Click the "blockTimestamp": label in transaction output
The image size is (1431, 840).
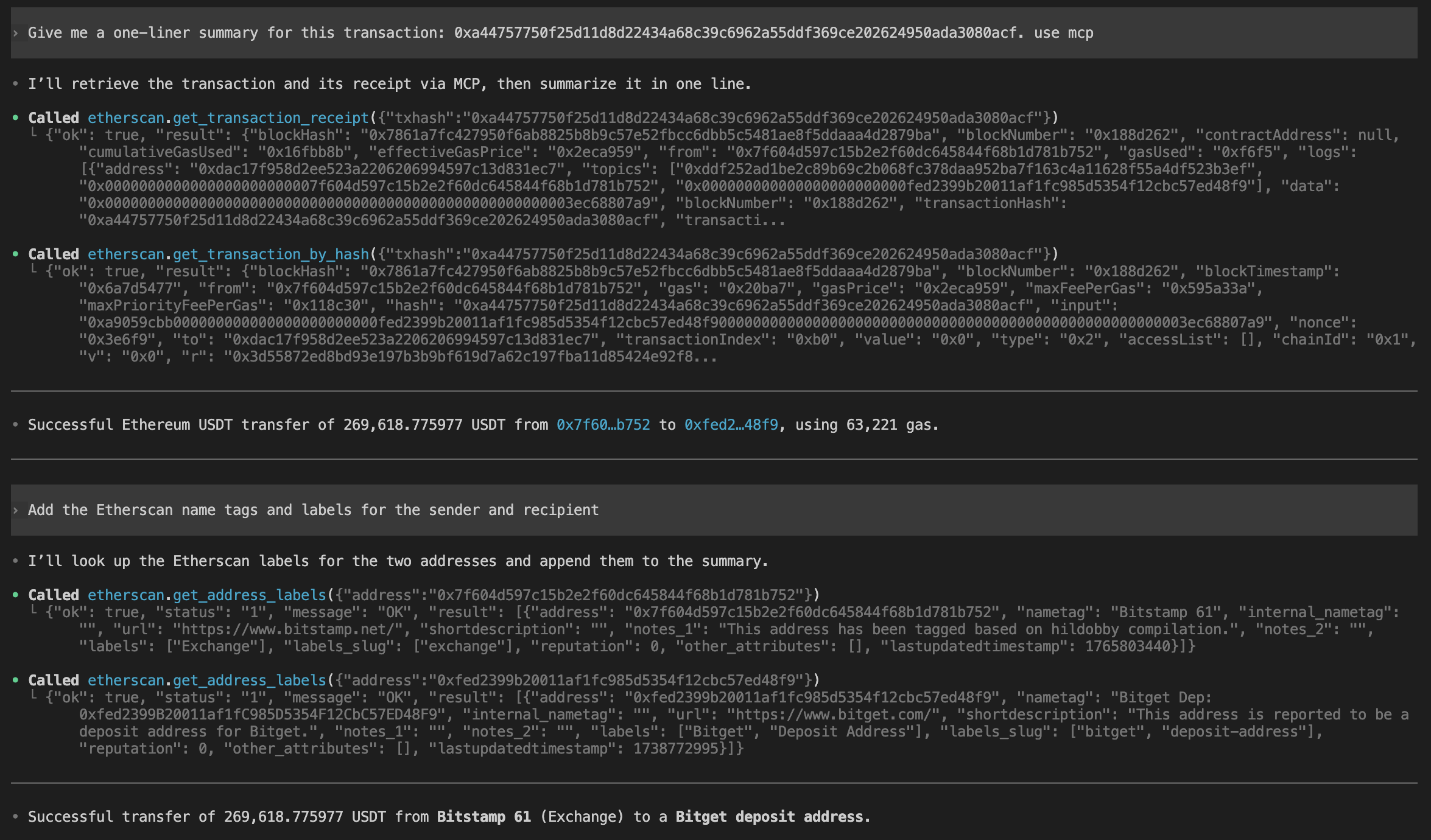point(1268,271)
